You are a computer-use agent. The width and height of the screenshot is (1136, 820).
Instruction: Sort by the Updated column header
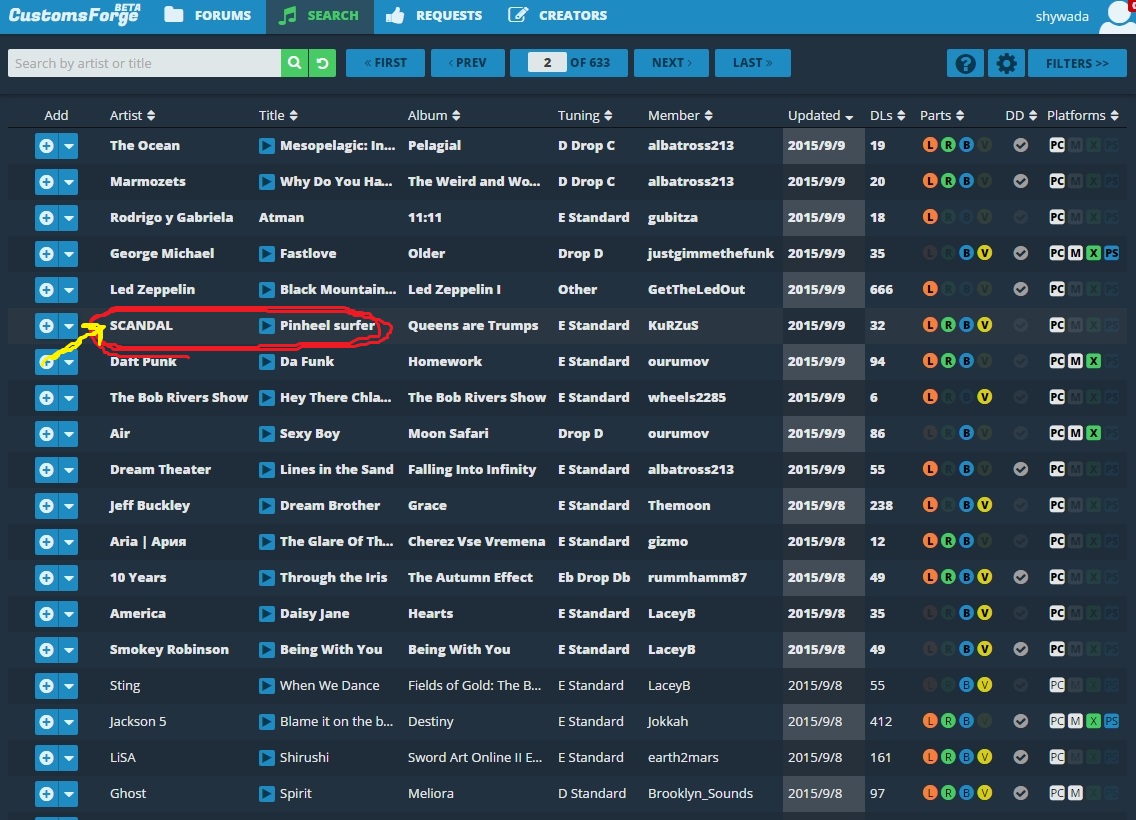[820, 115]
